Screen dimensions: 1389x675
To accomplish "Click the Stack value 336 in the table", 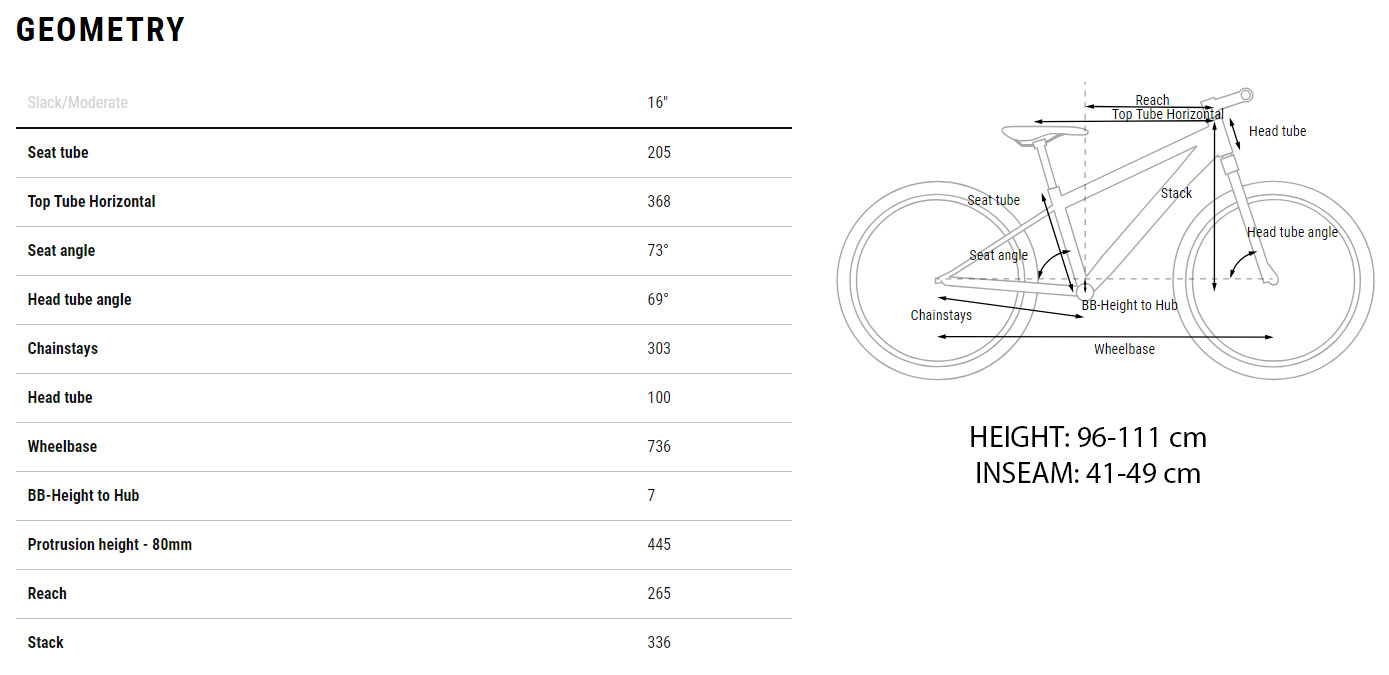I will 659,642.
